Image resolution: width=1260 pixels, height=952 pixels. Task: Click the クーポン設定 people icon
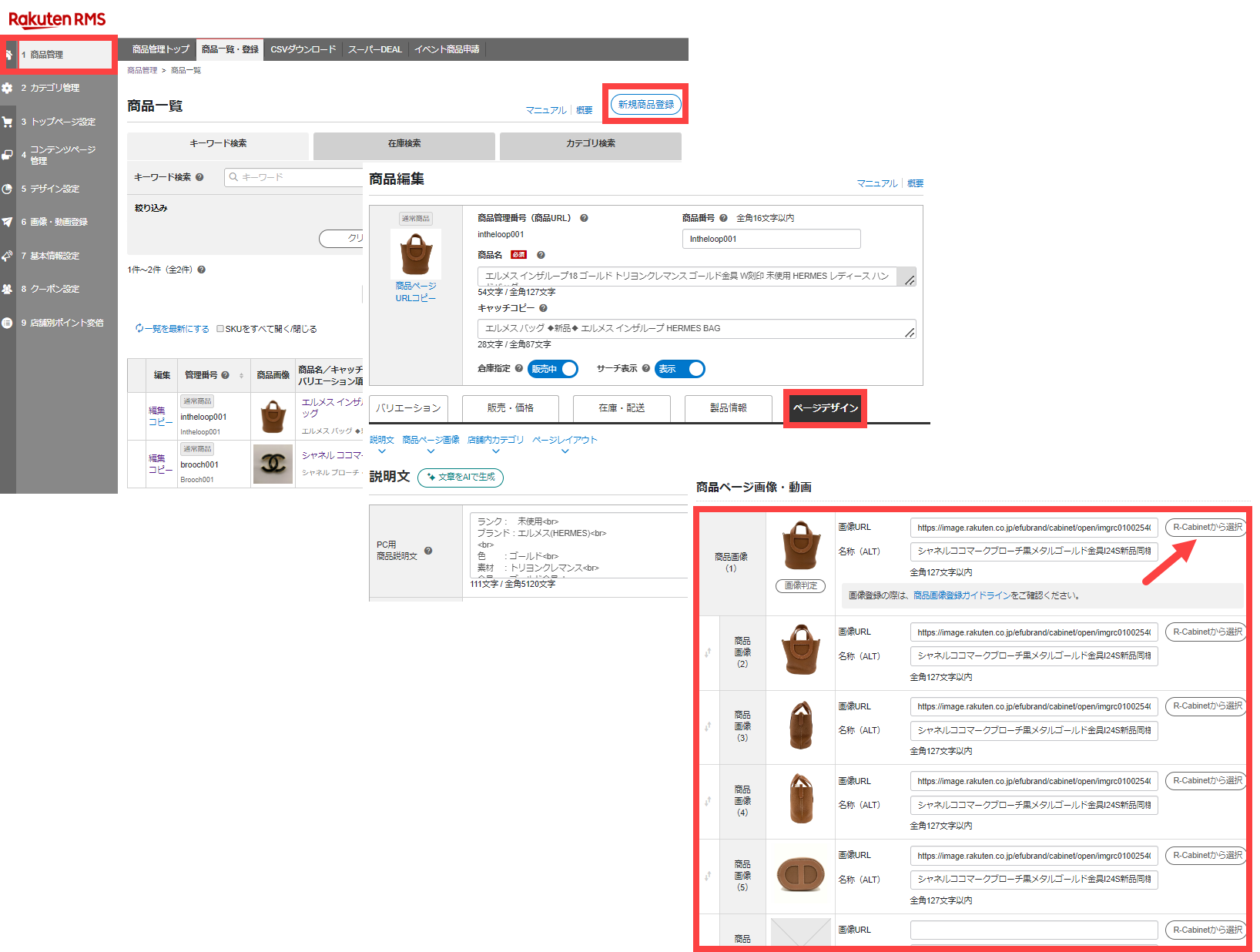7,289
